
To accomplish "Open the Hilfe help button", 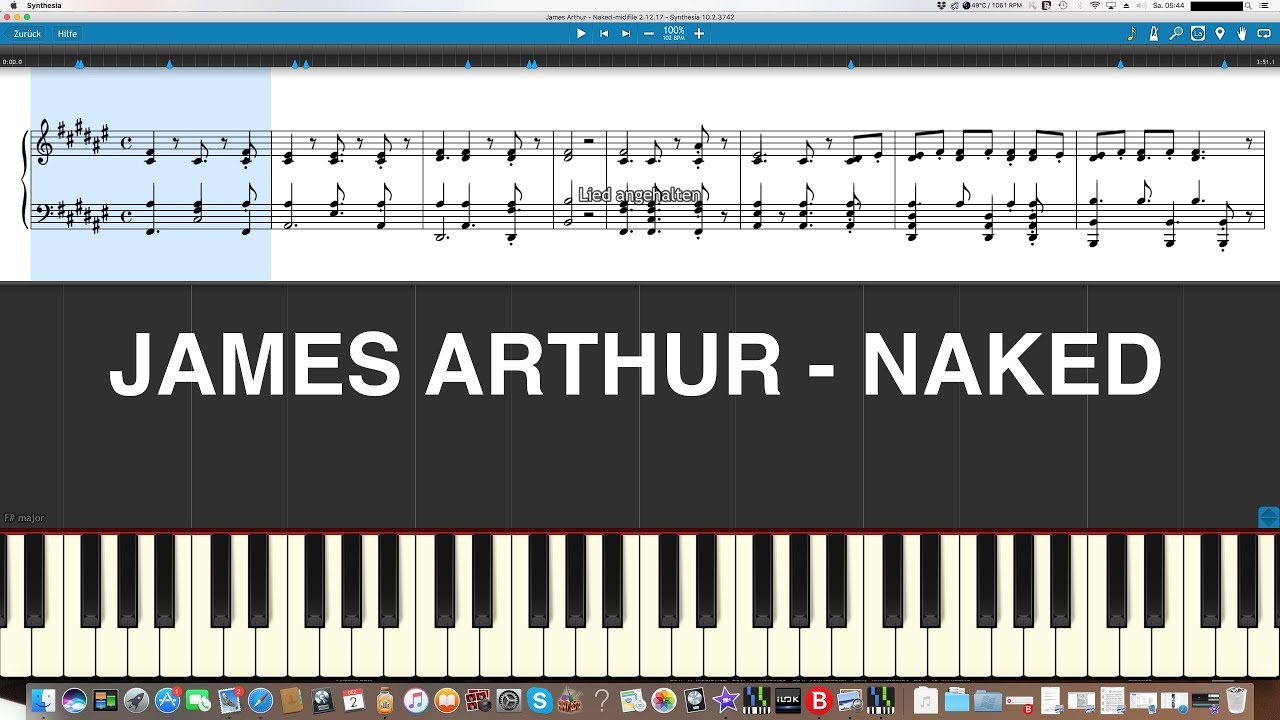I will point(67,34).
